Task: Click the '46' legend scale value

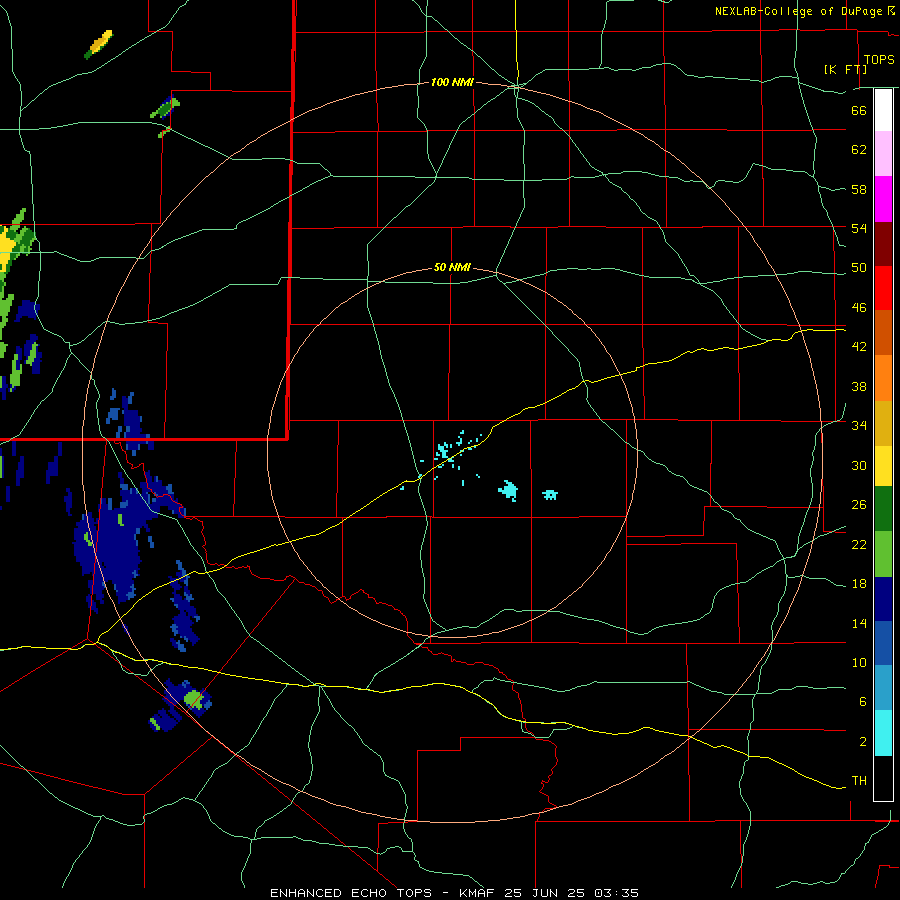Action: pyautogui.click(x=859, y=308)
